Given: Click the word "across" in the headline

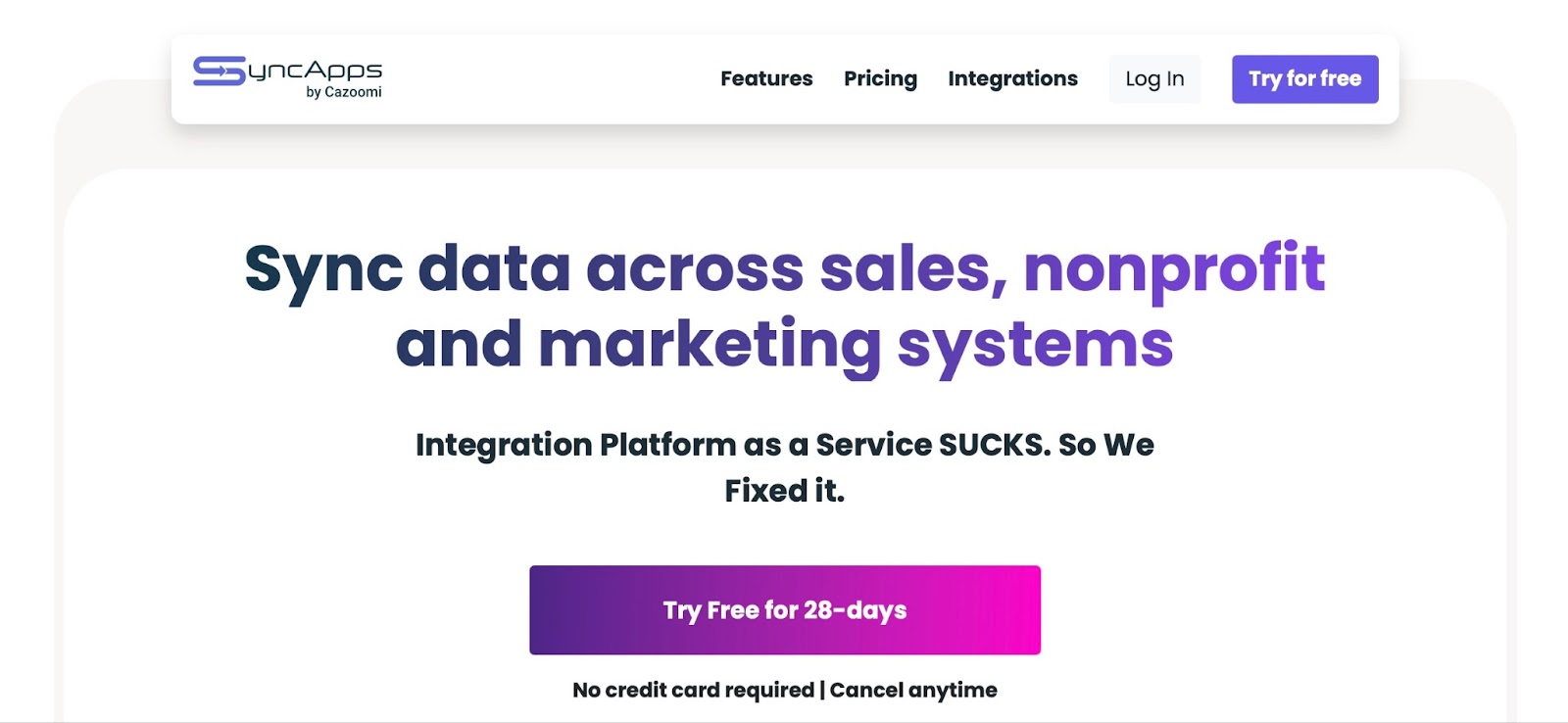Looking at the screenshot, I should [695, 268].
